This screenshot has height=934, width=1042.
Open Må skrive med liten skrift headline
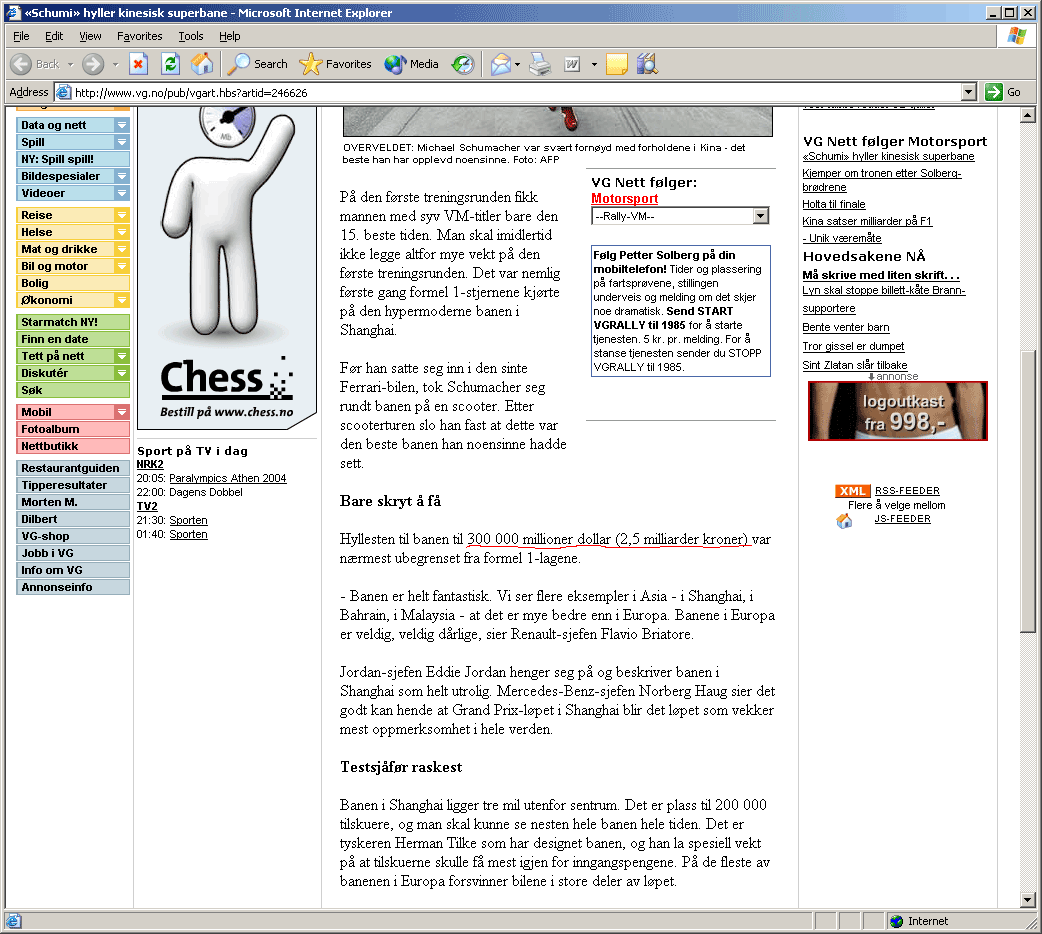[881, 275]
